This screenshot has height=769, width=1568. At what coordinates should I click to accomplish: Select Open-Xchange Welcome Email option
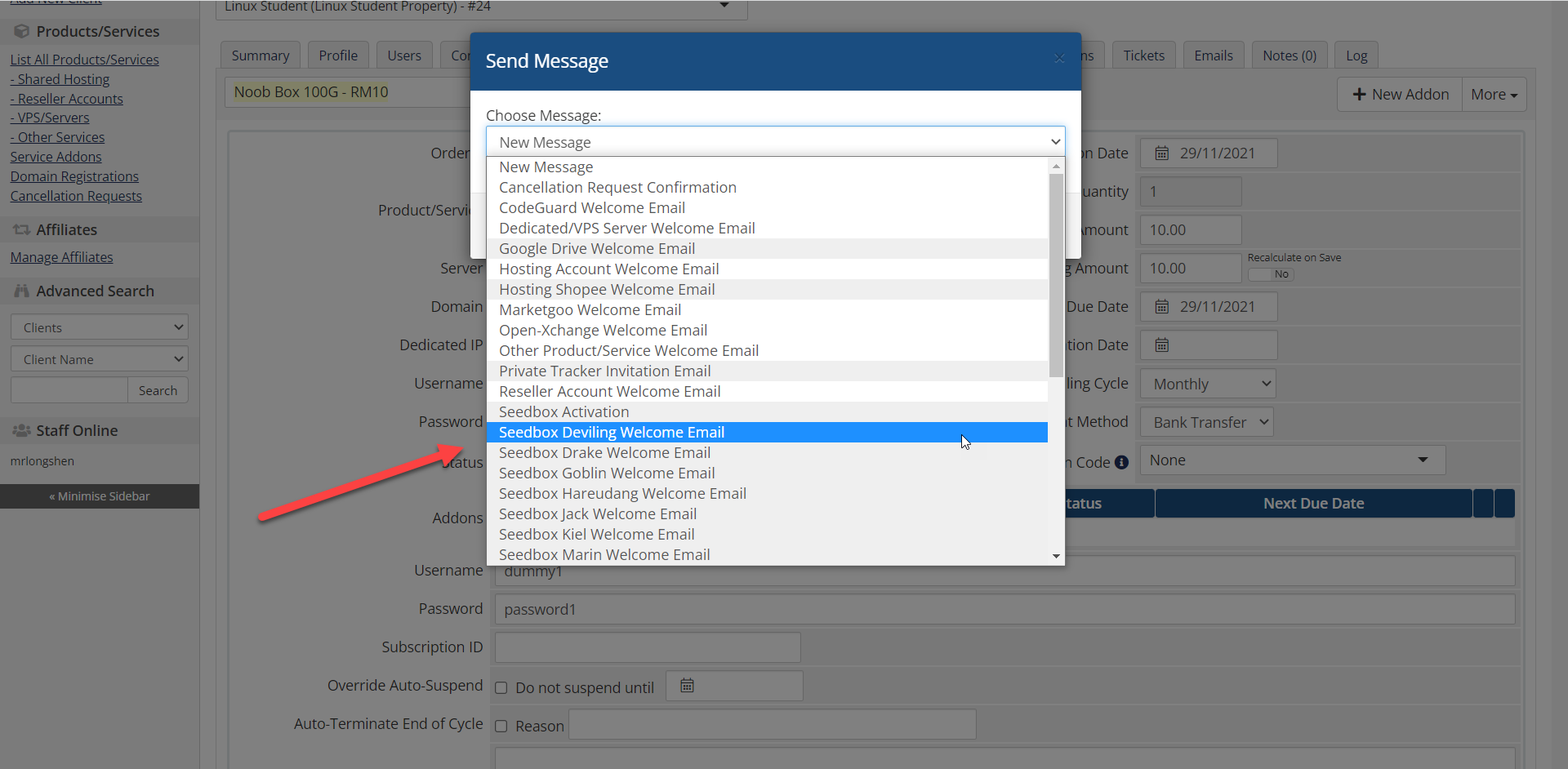pyautogui.click(x=768, y=331)
